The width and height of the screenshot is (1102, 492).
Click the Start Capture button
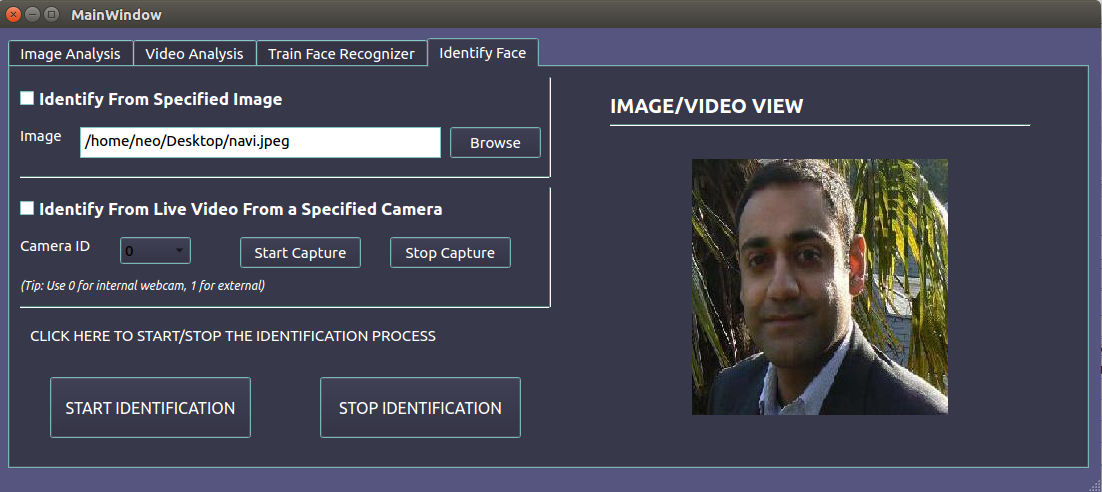click(x=300, y=253)
